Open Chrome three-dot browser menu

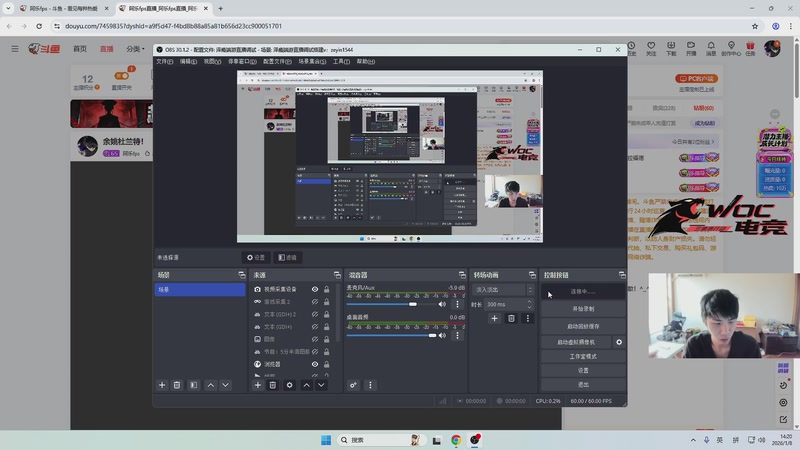tap(791, 26)
